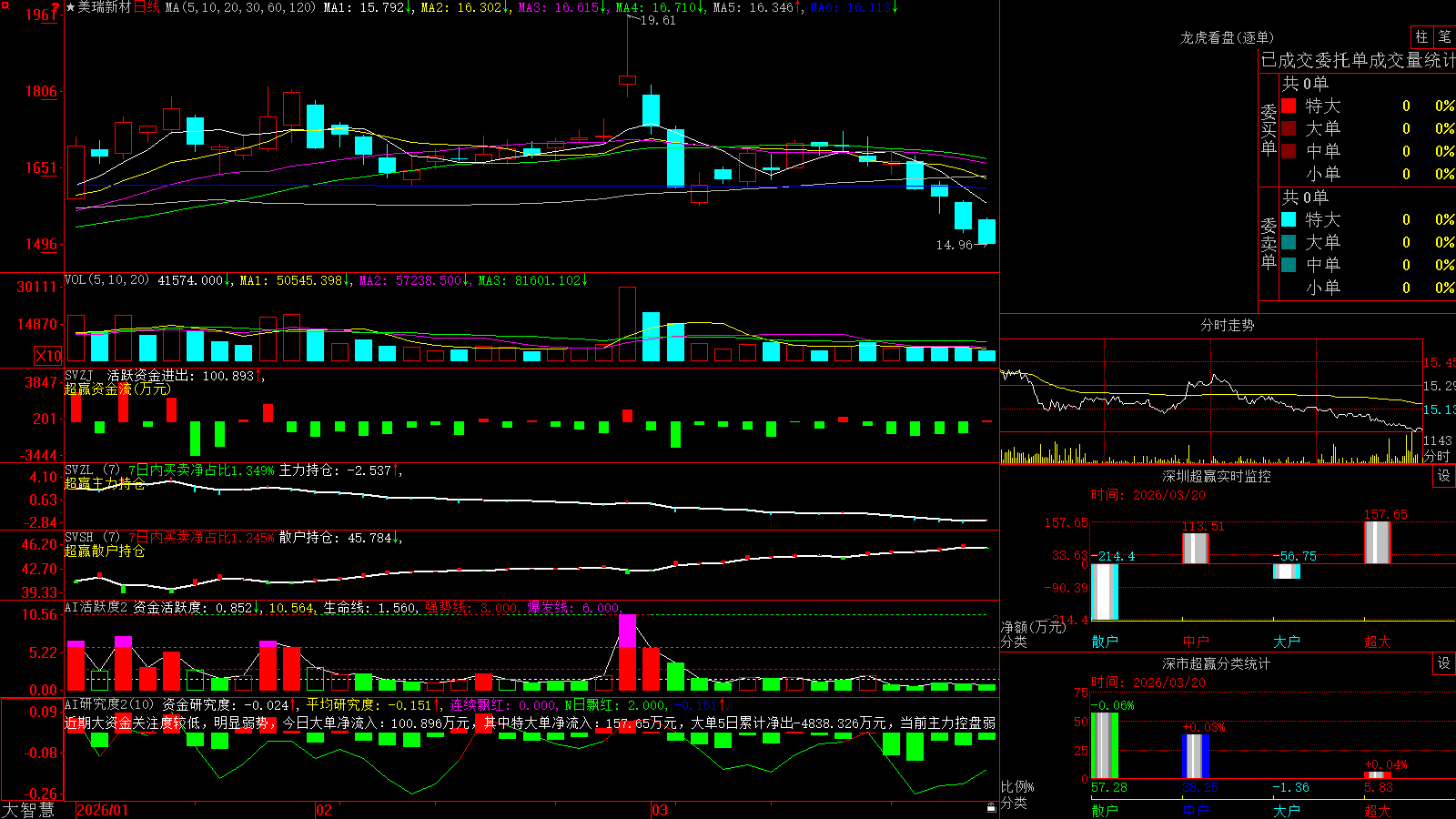Click the 超赢主力持仓 indicator label
This screenshot has height=819, width=1456.
pyautogui.click(x=105, y=483)
